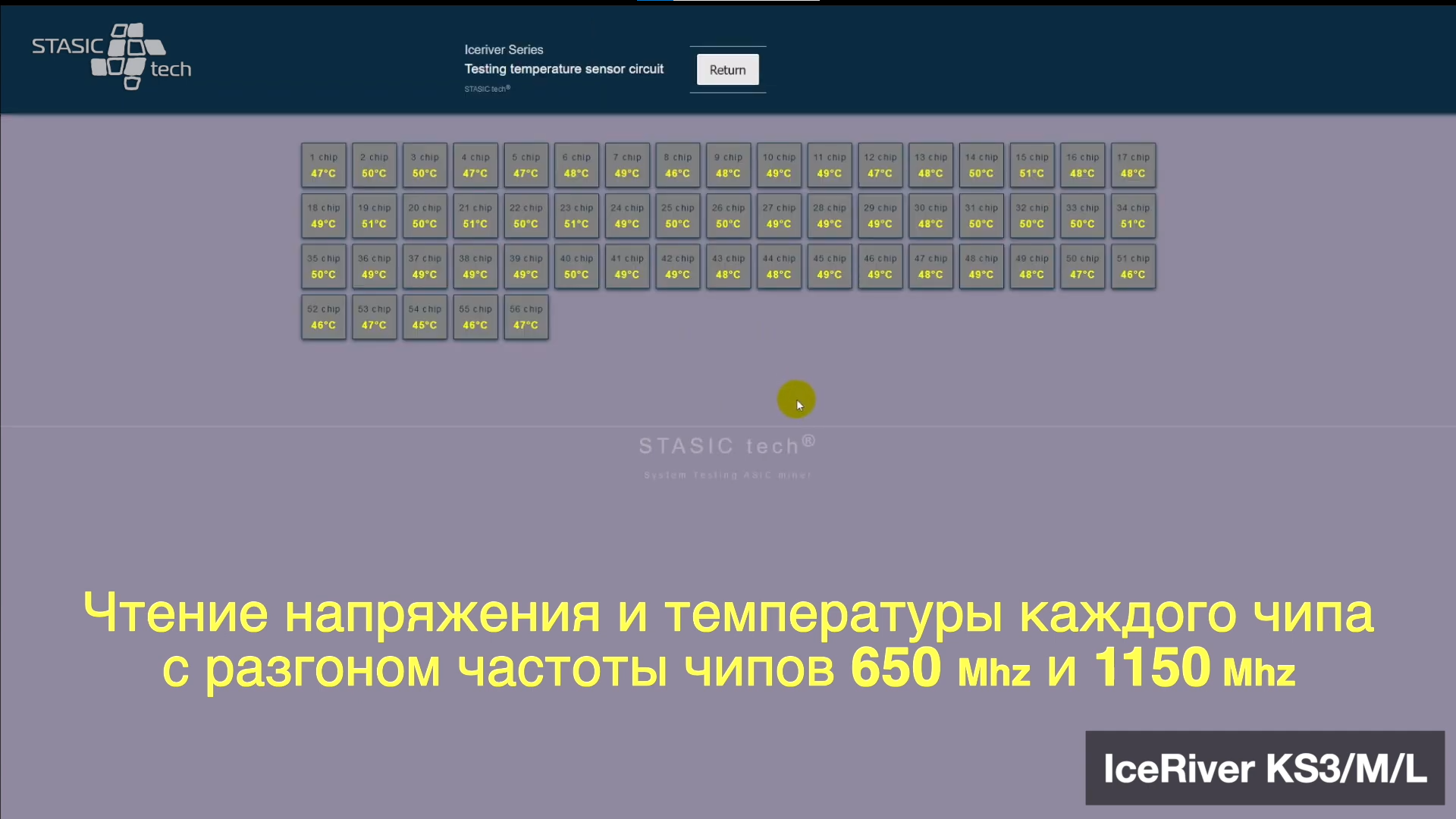Open the 5 chip tile
This screenshot has height=819, width=1456.
[x=526, y=165]
